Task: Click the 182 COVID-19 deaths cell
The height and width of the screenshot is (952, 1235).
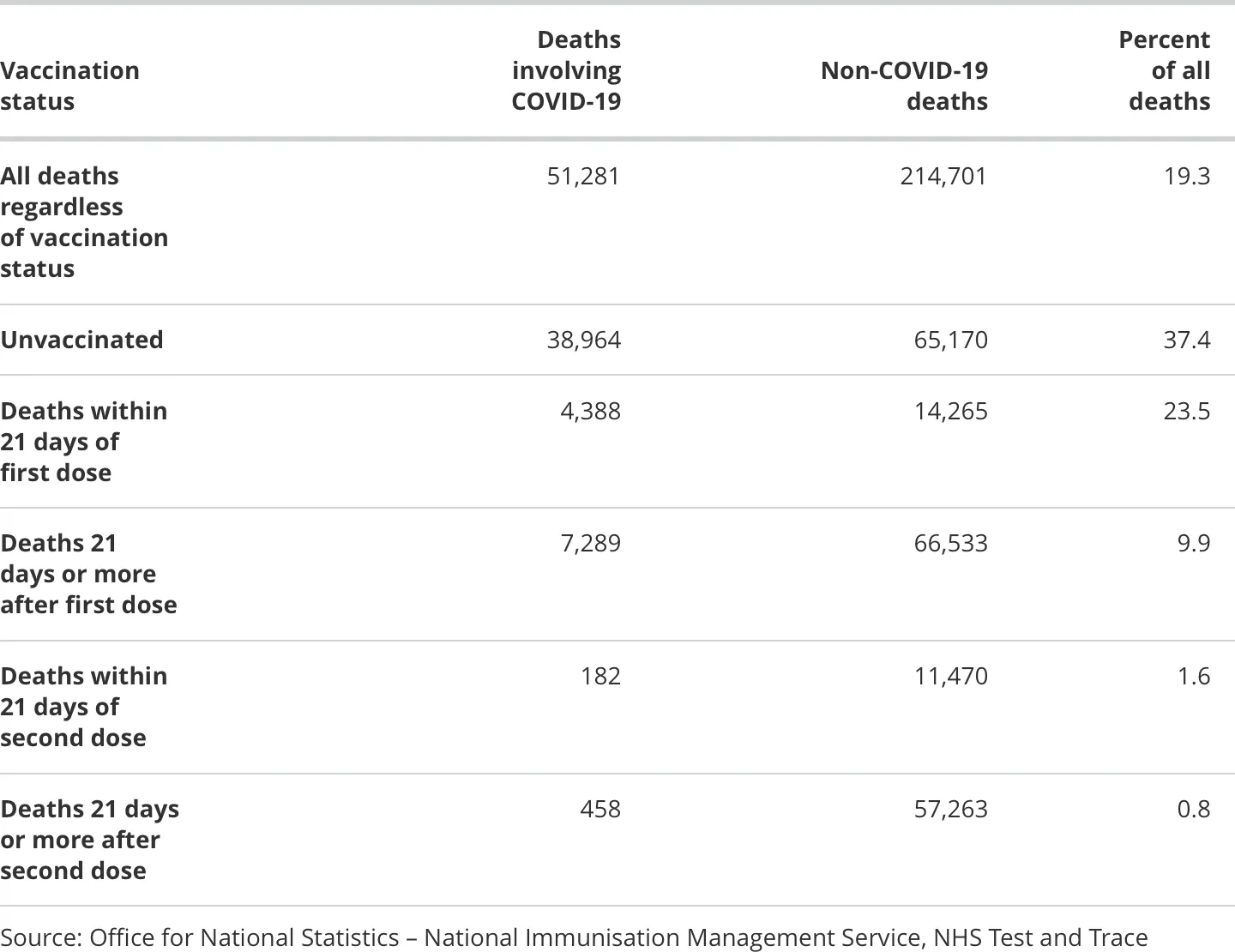Action: [599, 676]
